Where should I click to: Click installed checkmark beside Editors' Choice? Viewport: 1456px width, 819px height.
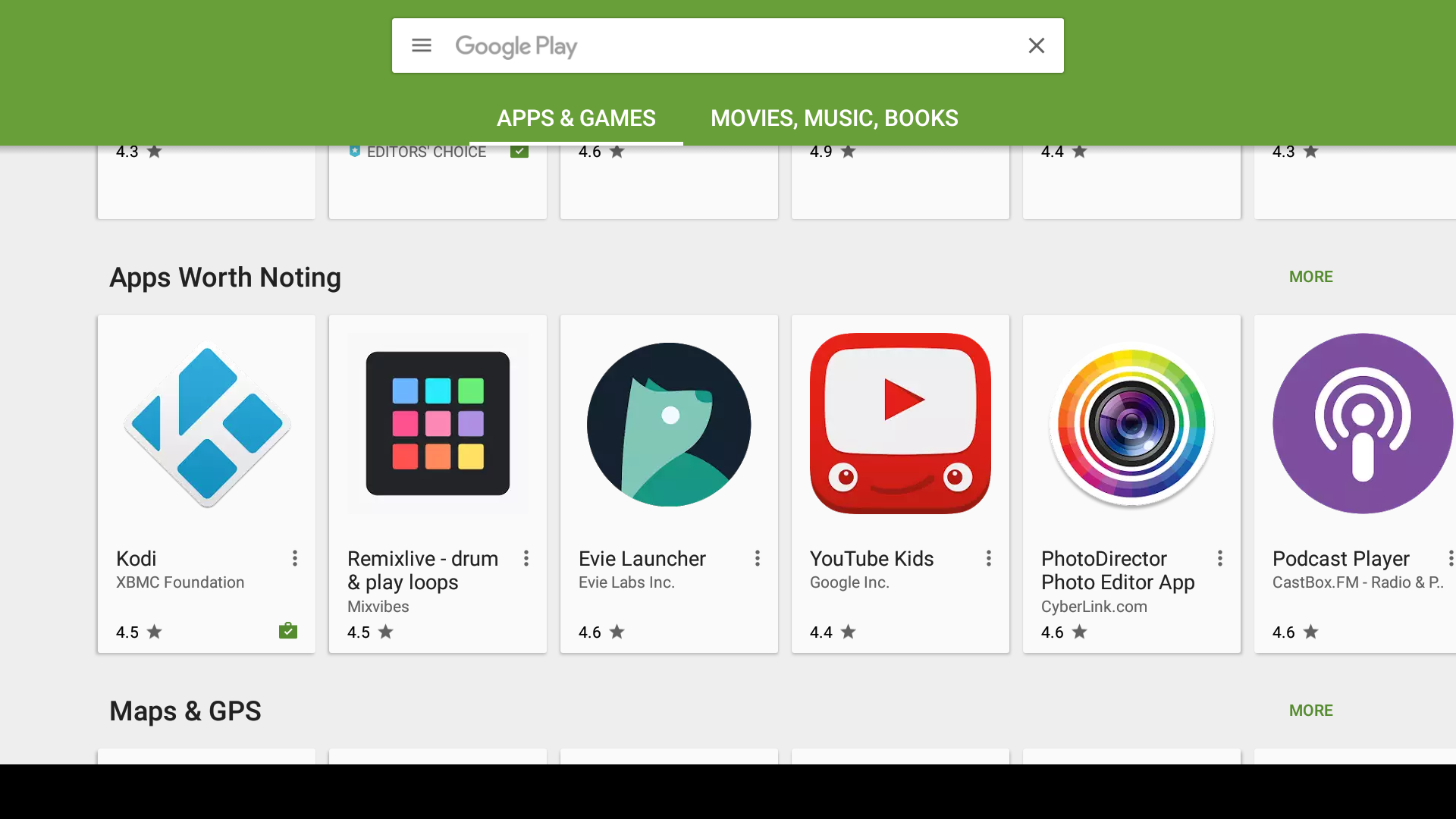pos(519,152)
